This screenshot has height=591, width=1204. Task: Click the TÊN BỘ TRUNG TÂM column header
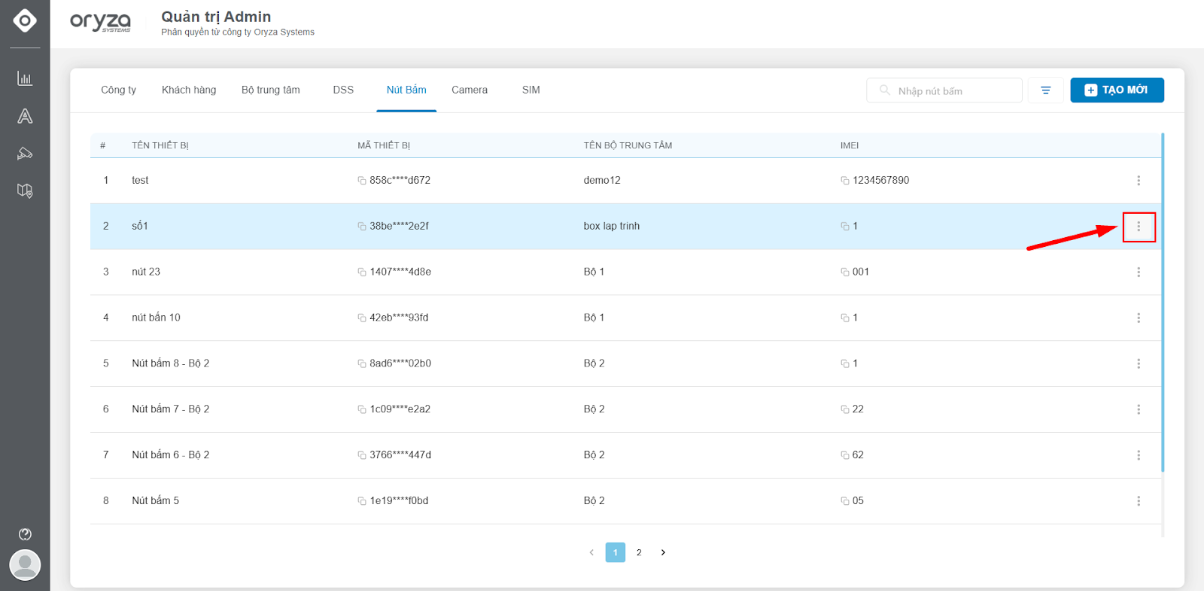[x=628, y=146]
